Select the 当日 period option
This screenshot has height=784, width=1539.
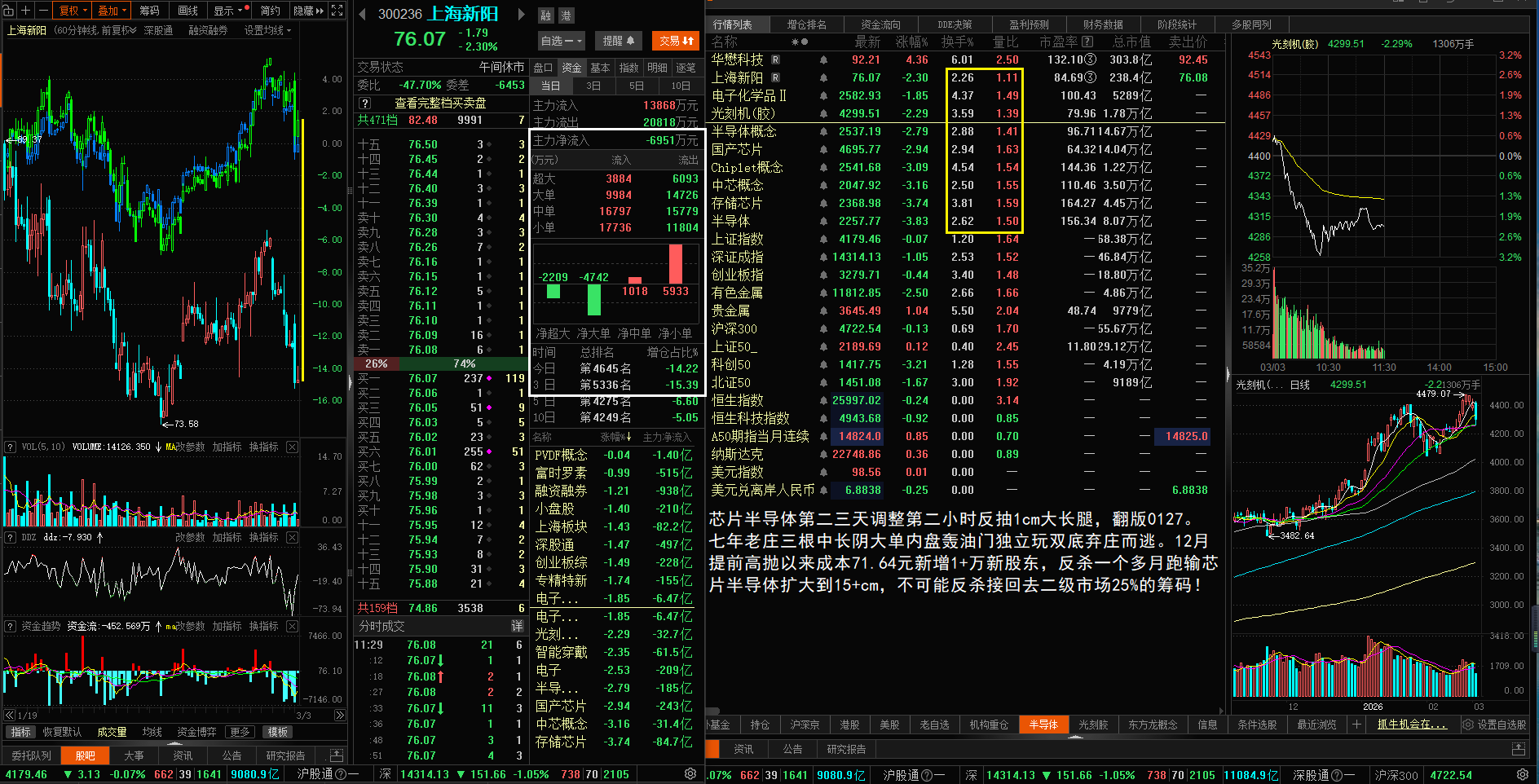551,86
